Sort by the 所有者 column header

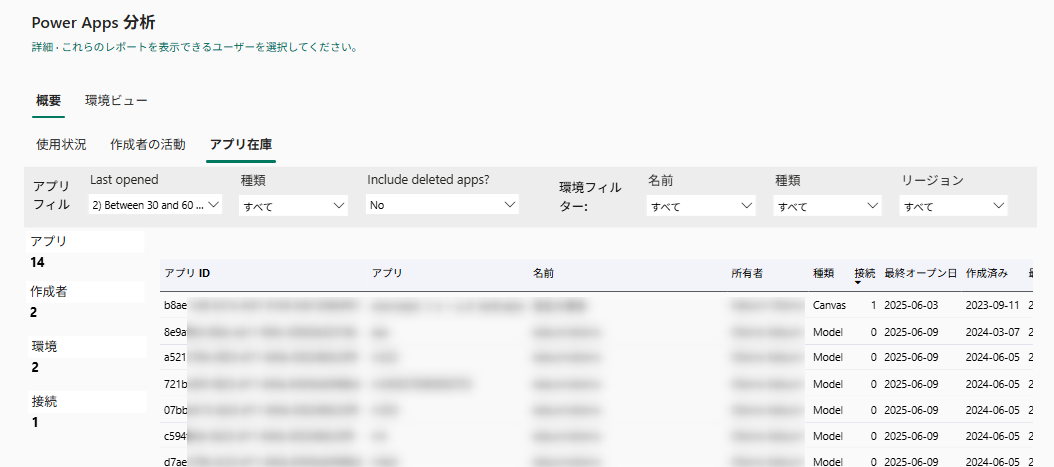point(747,273)
